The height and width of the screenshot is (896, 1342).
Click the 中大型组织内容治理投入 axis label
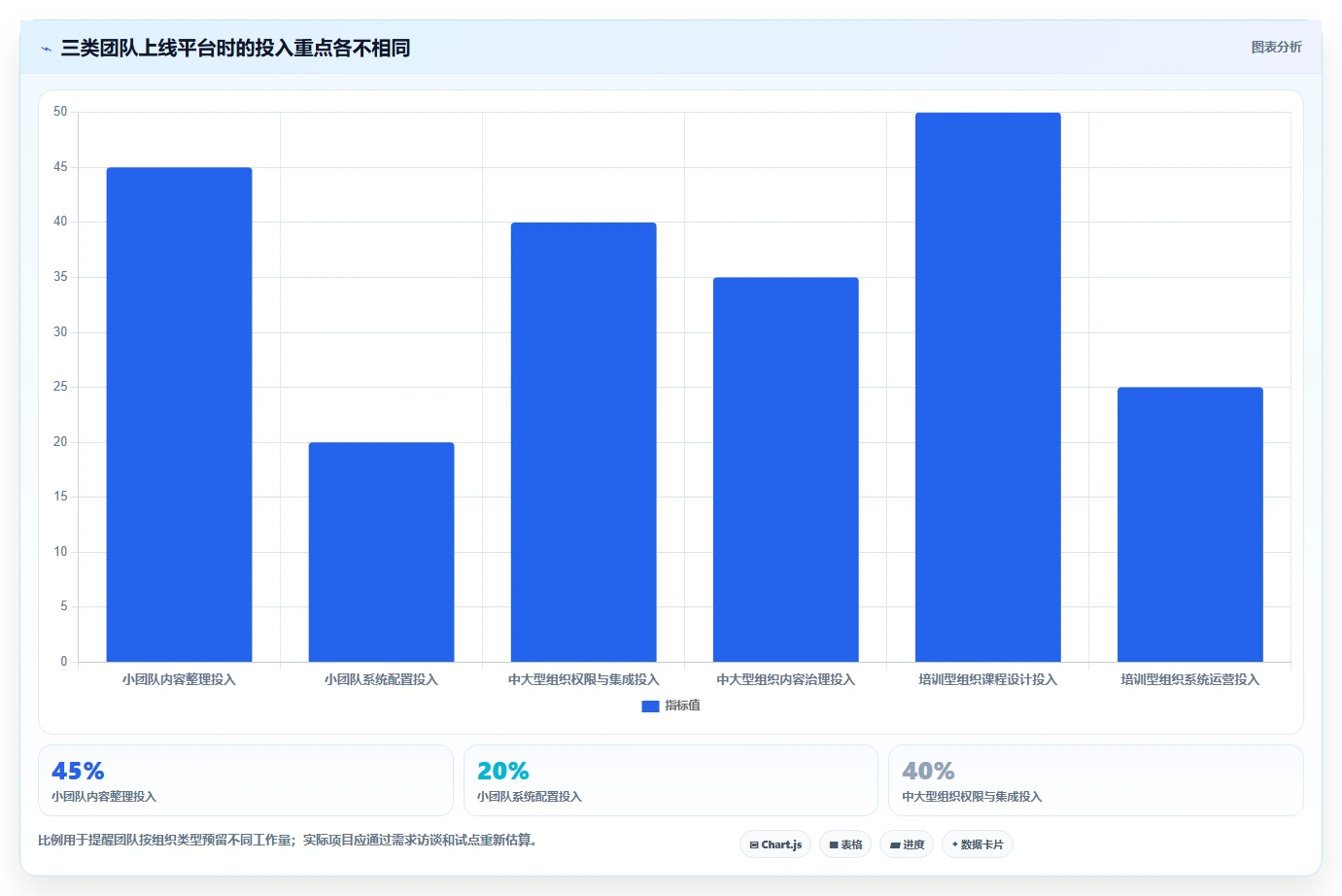pyautogui.click(x=785, y=679)
